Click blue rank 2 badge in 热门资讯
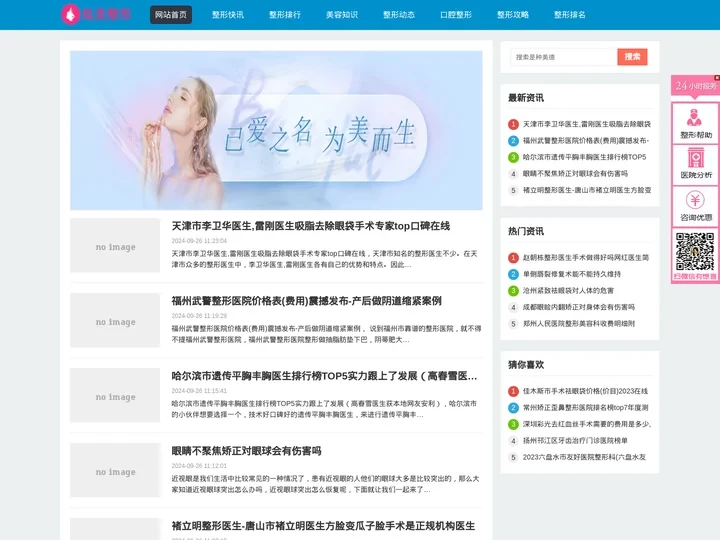Viewport: 720px width, 540px height. tap(513, 275)
